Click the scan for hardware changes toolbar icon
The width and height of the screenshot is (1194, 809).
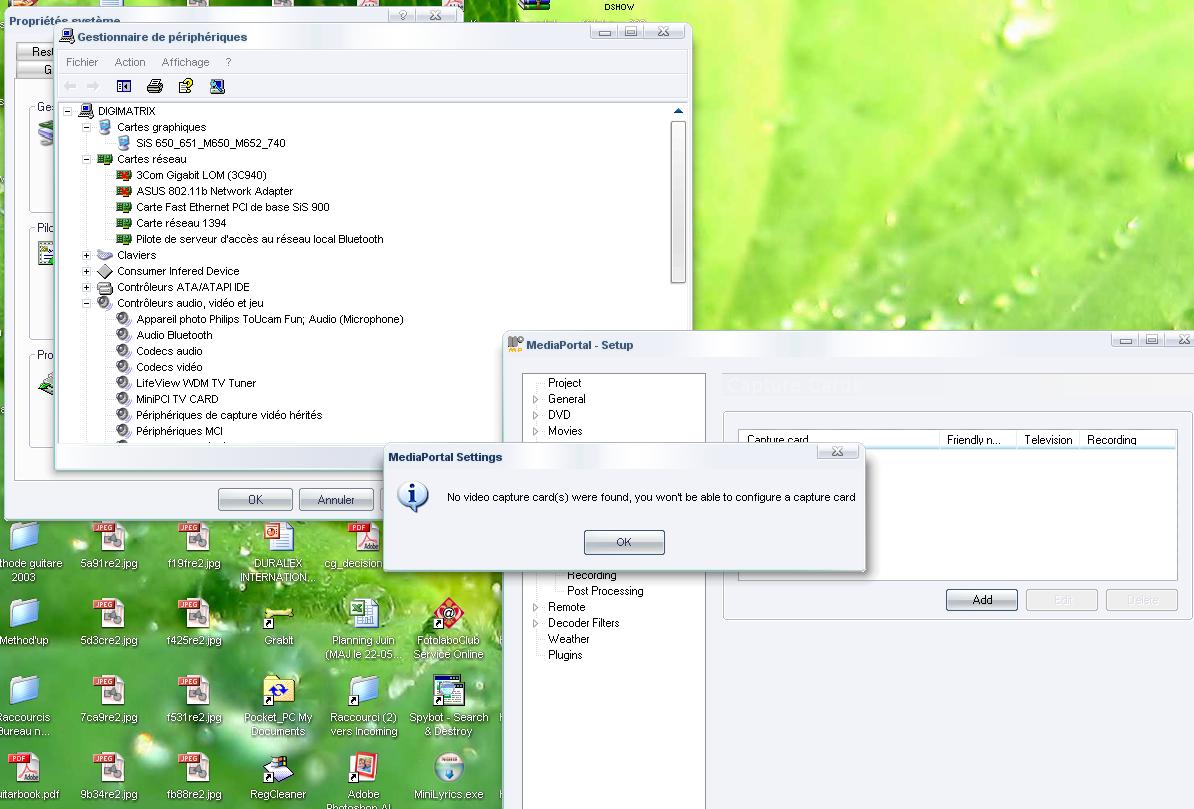(217, 87)
